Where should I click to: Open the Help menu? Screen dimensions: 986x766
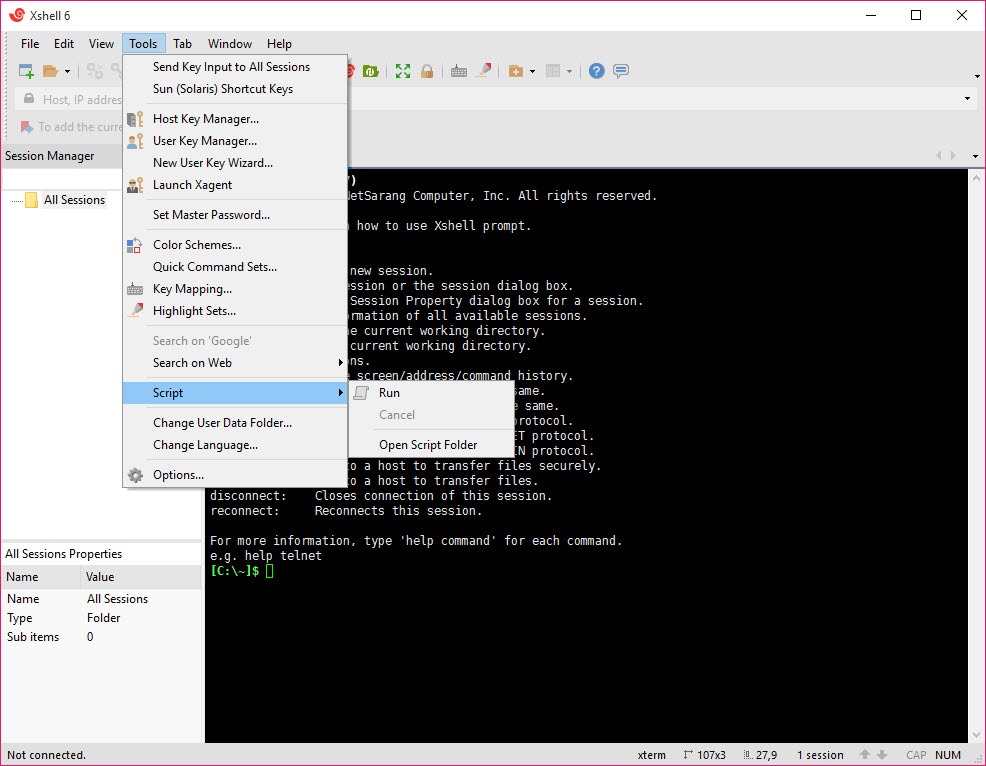click(279, 43)
